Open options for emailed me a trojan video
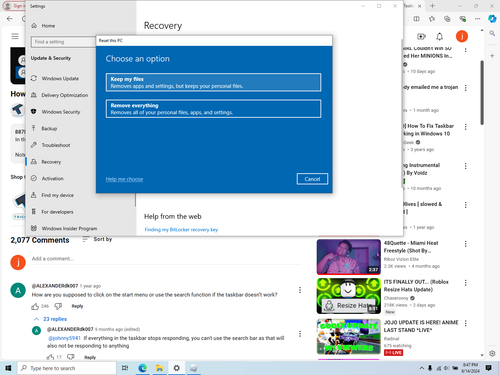This screenshot has width=500, height=375. point(466,88)
